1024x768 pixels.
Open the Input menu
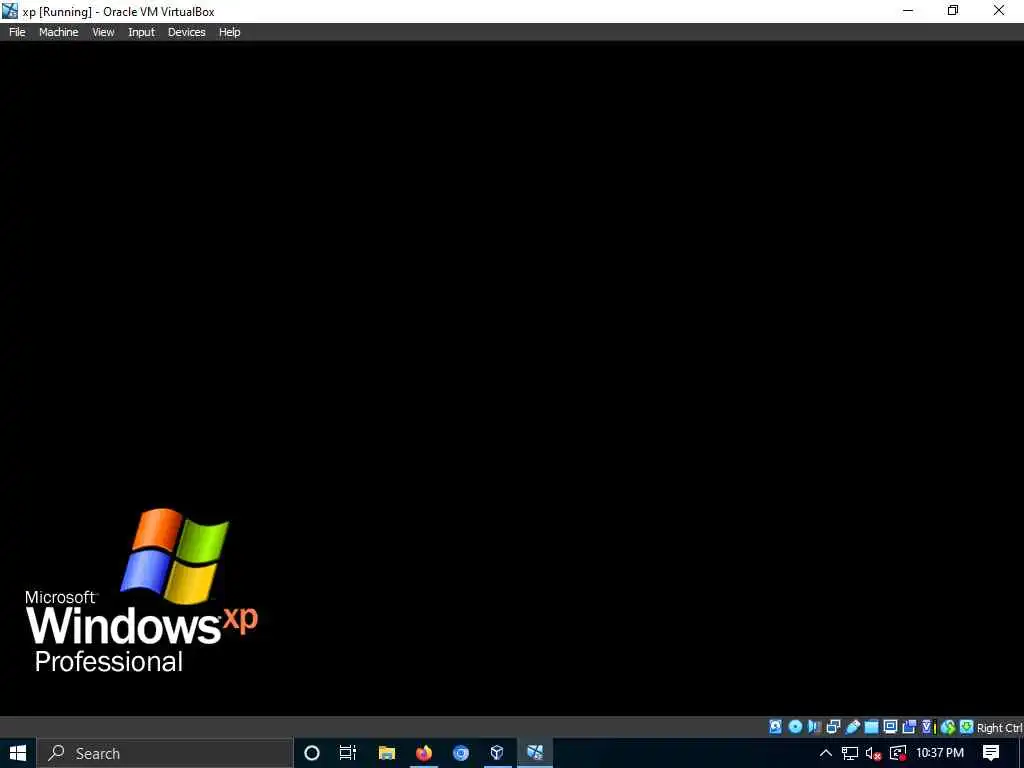tap(142, 32)
